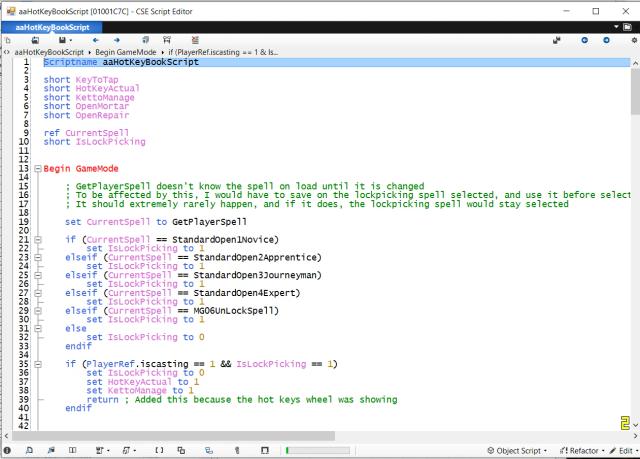Click the pin-shaped icon in the bottom toolbar
Viewport: 640px width, 459px height.
237,450
